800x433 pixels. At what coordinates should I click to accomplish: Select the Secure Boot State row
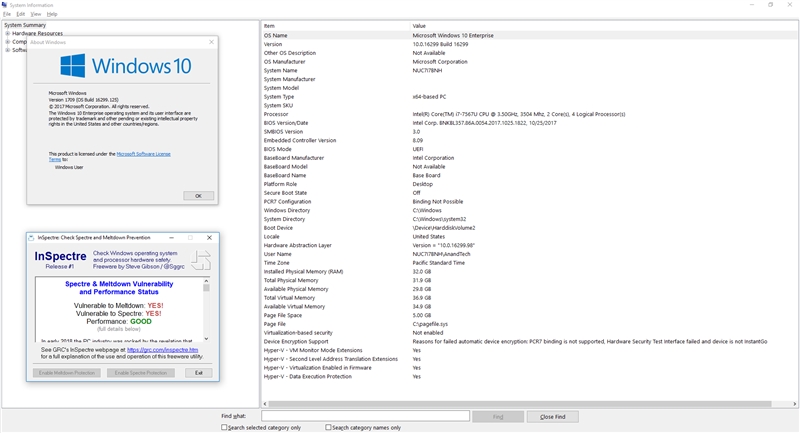pyautogui.click(x=530, y=193)
